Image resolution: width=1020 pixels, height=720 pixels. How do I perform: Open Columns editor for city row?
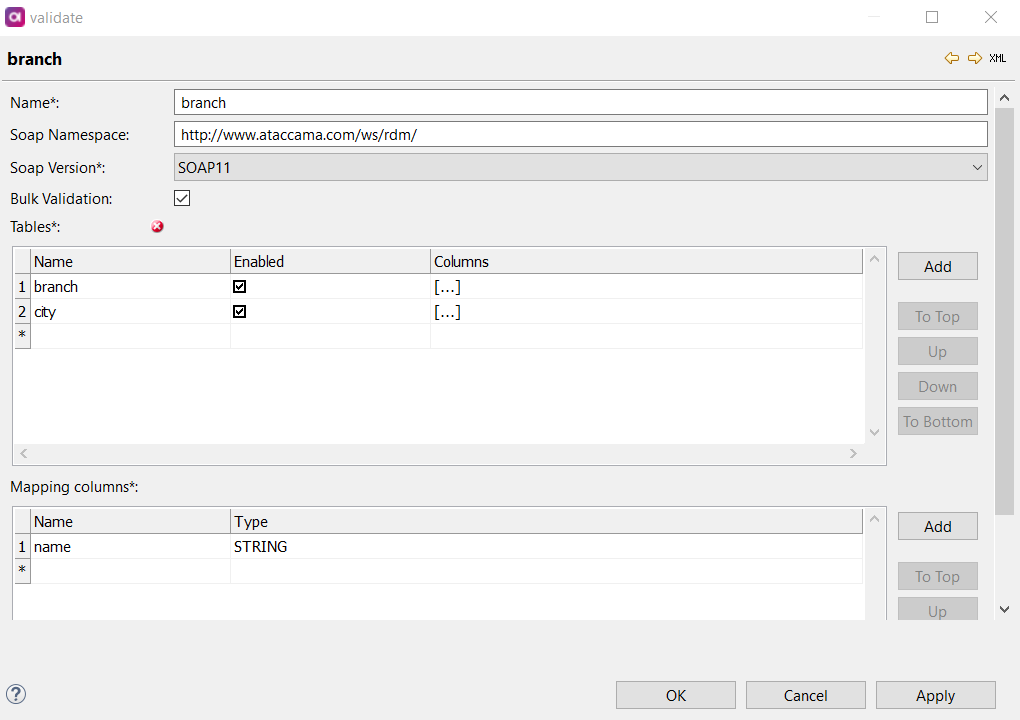point(447,312)
